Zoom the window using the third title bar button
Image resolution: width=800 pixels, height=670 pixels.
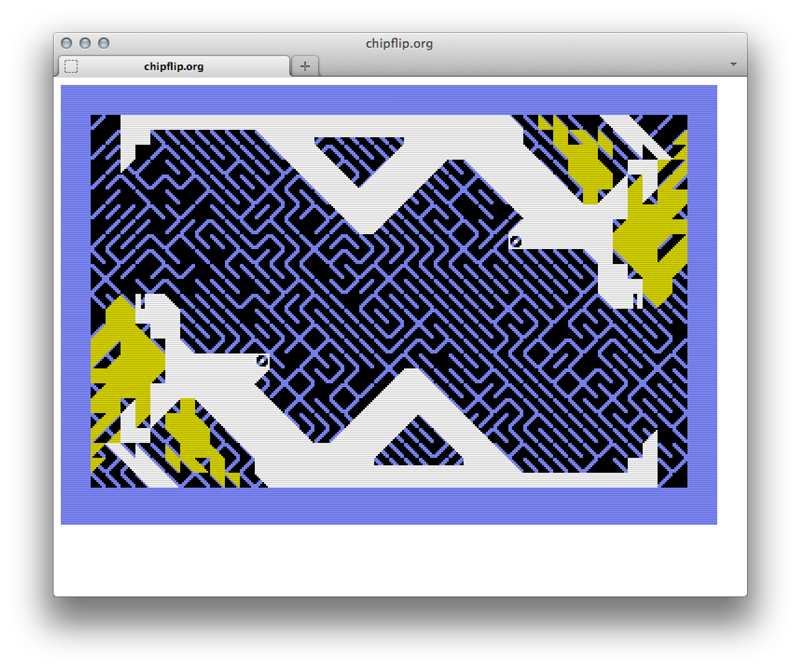(x=103, y=43)
